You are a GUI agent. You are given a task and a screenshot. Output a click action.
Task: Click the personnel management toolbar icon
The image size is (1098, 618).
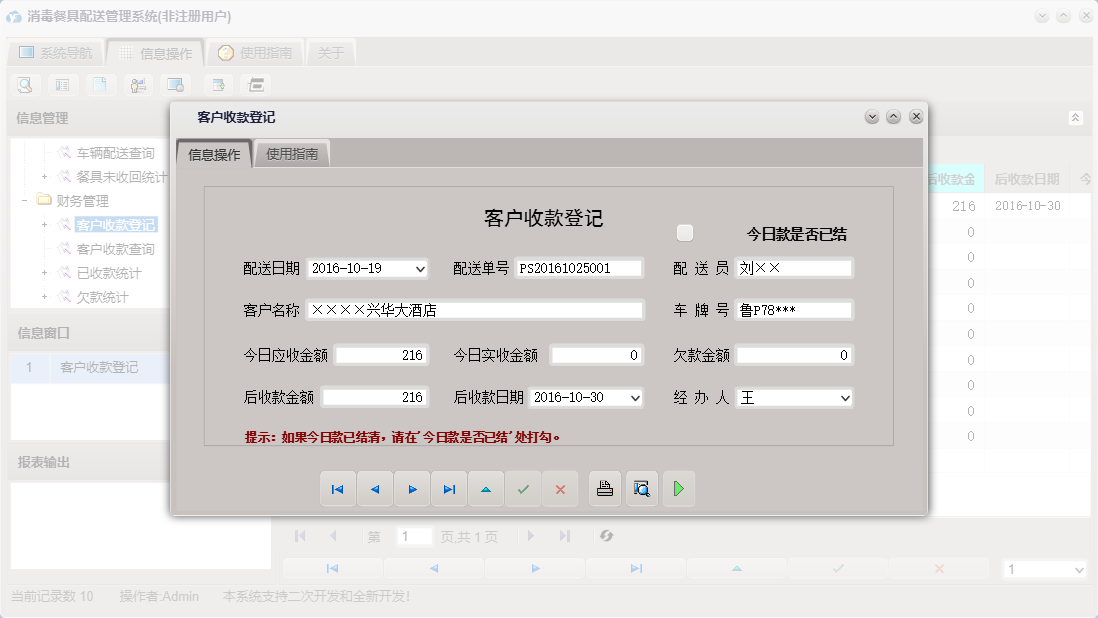140,85
